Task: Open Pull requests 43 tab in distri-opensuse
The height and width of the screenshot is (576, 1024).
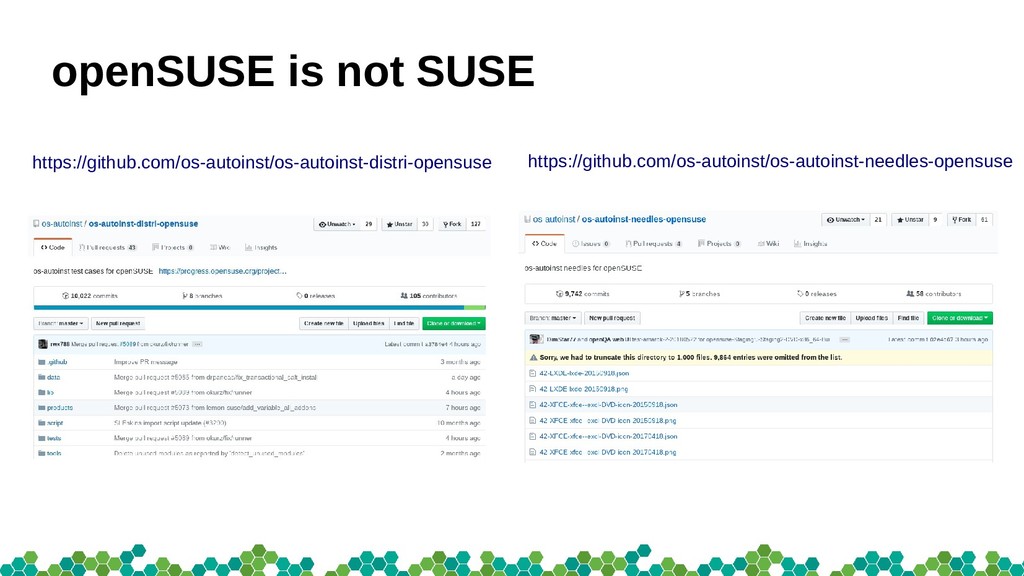Action: coord(108,248)
